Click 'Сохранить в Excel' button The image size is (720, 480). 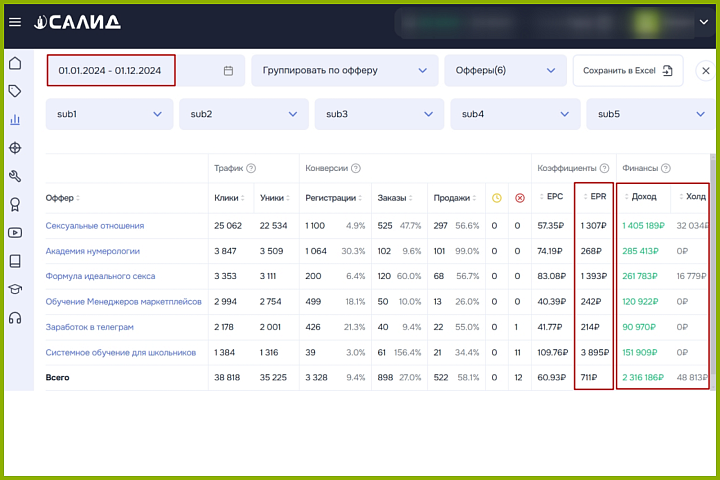(627, 71)
